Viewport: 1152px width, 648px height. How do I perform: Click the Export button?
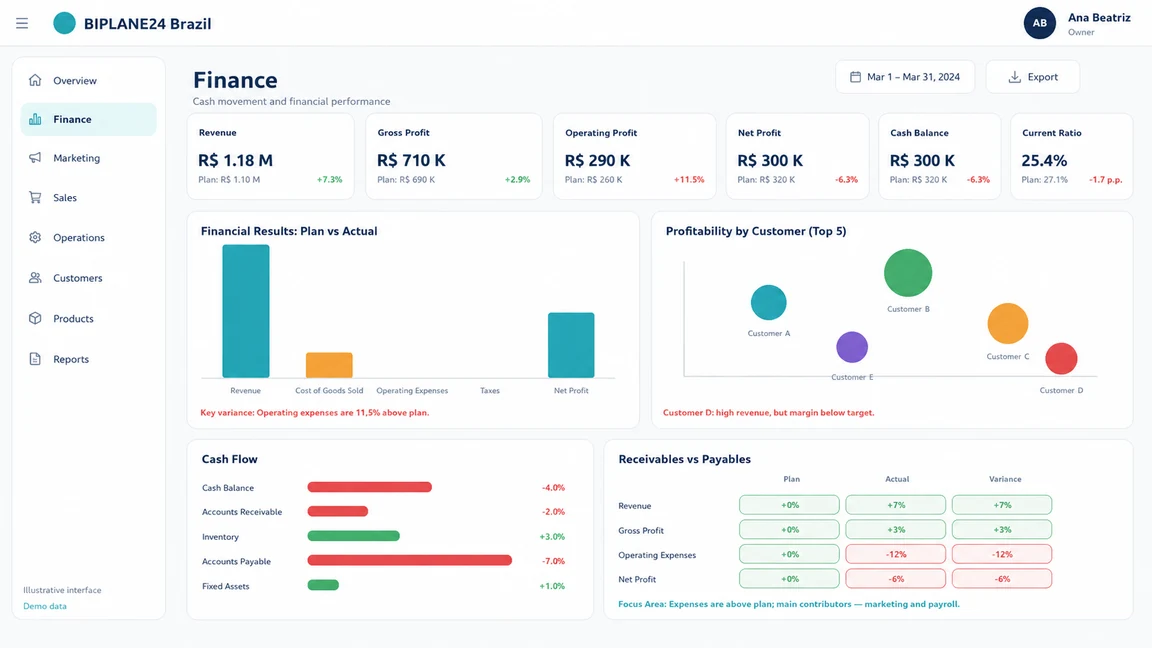(x=1032, y=76)
